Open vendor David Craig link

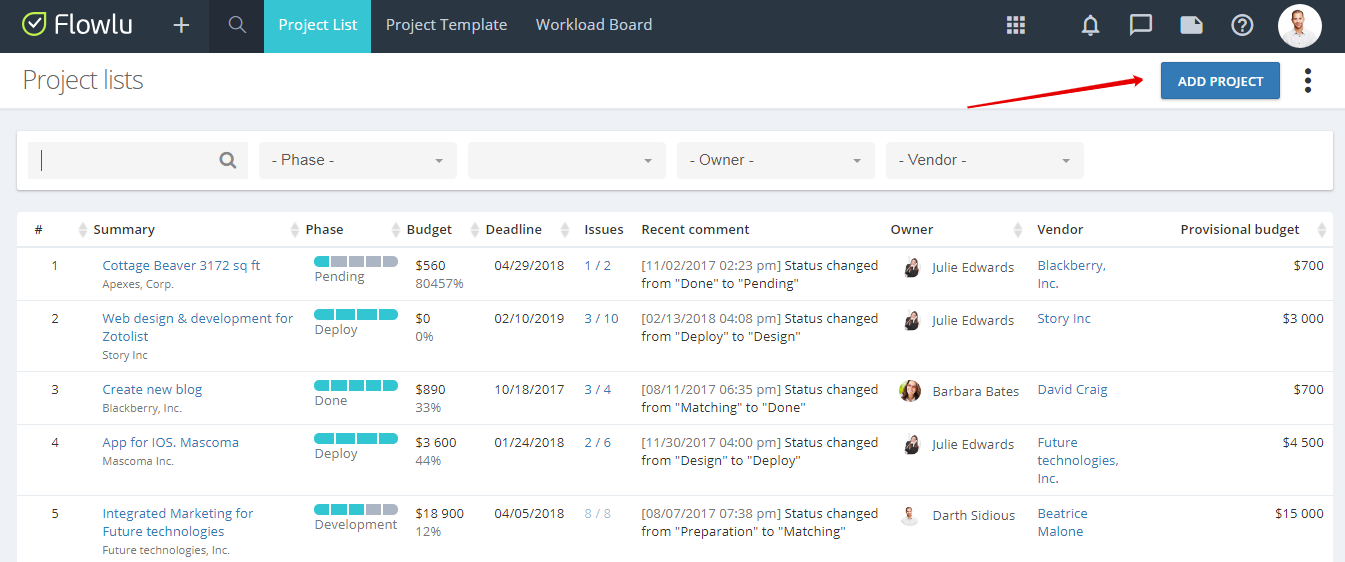[x=1072, y=390]
